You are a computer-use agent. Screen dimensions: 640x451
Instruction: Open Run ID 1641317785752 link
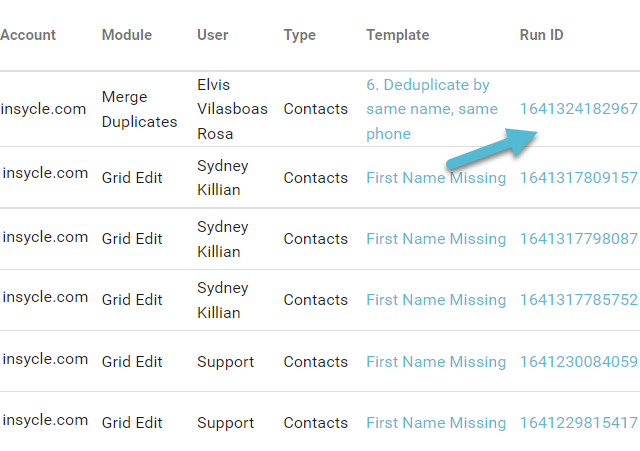tap(578, 300)
